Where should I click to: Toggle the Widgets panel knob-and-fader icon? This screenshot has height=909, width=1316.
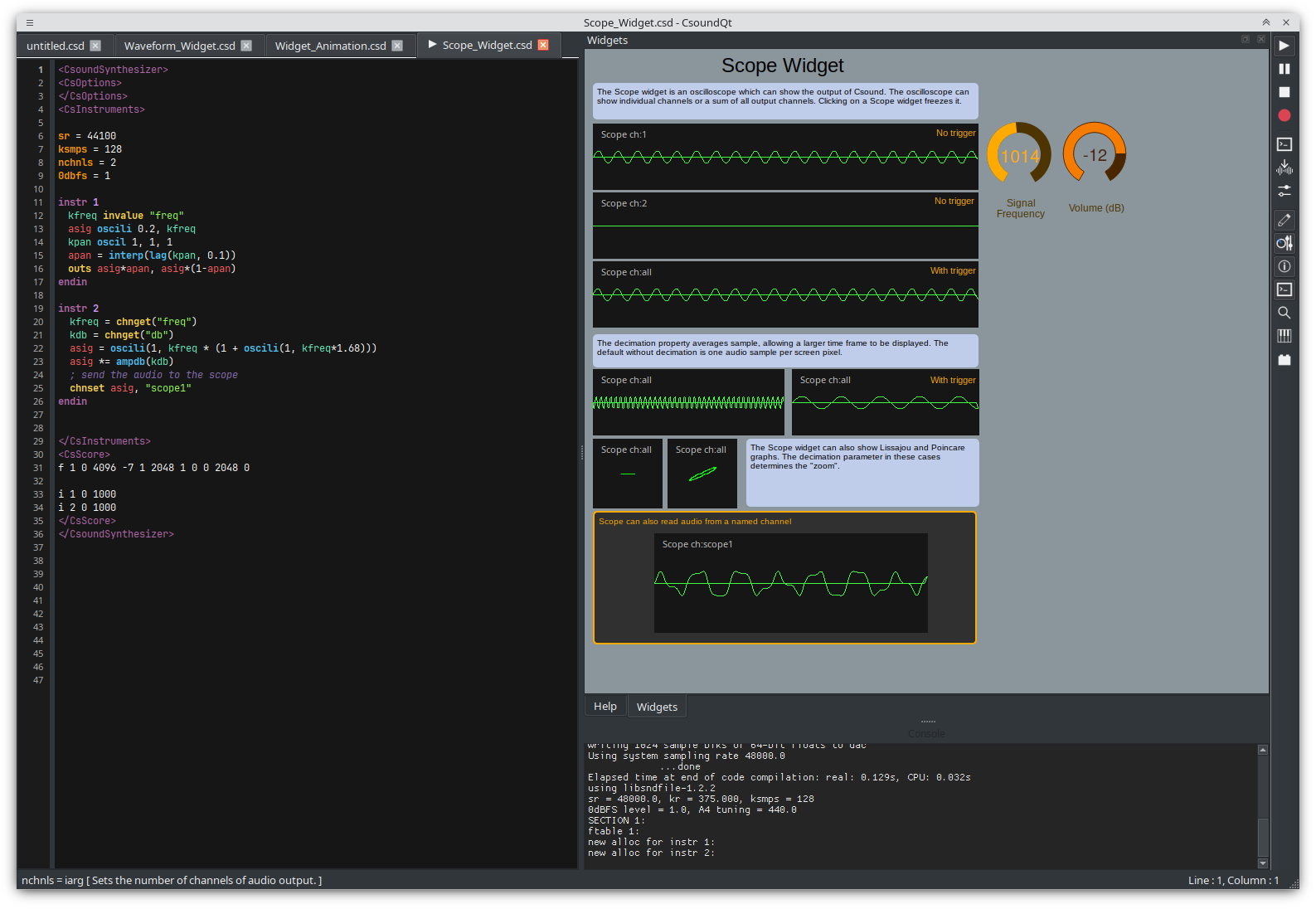coord(1284,243)
